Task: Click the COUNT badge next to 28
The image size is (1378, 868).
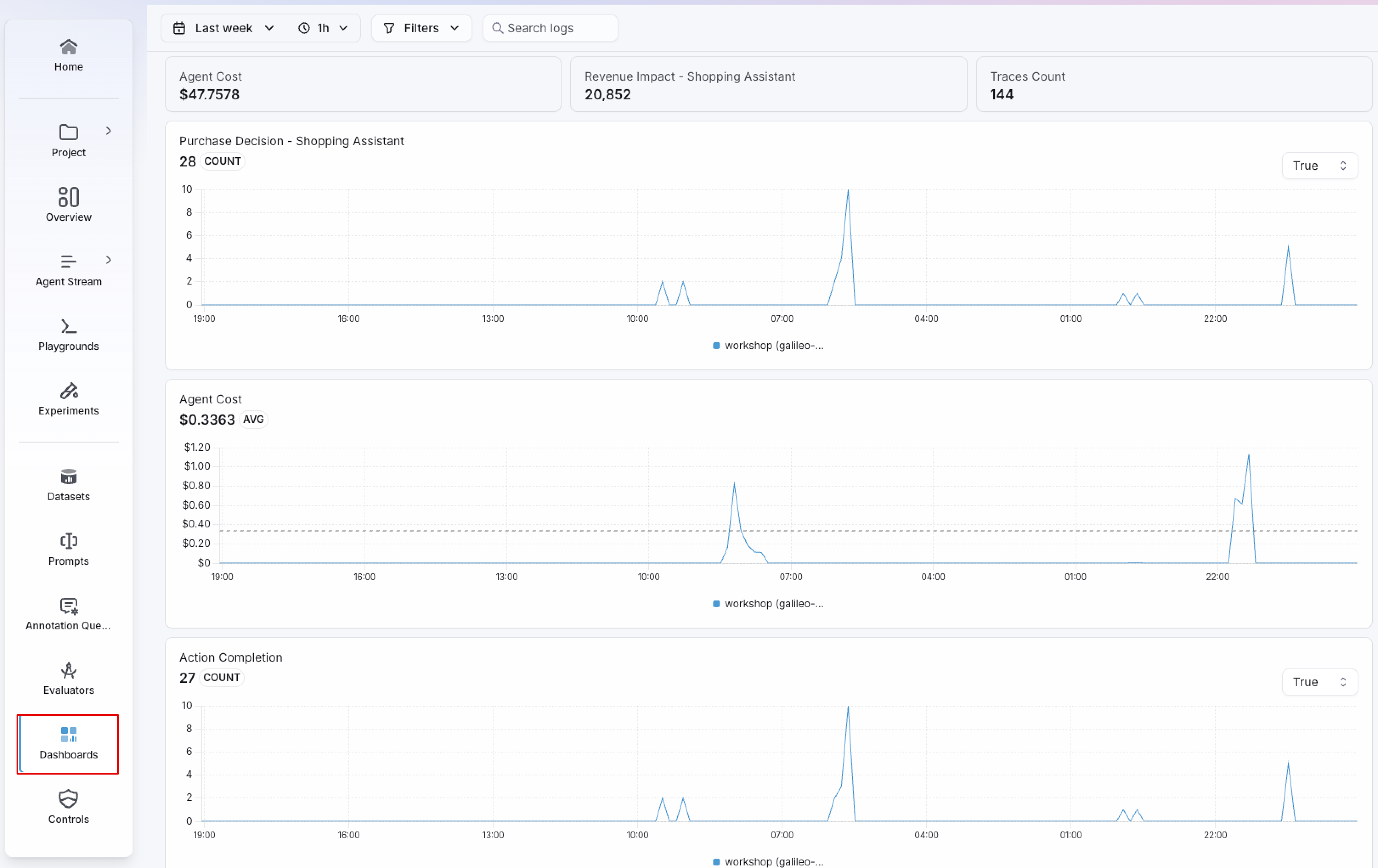Action: click(223, 161)
